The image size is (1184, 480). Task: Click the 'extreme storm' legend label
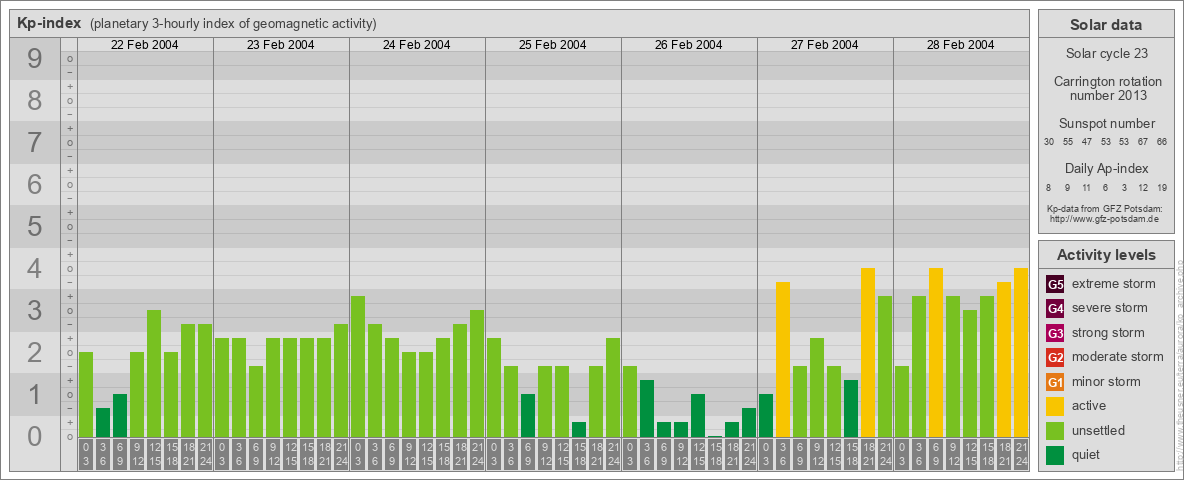coord(1114,285)
